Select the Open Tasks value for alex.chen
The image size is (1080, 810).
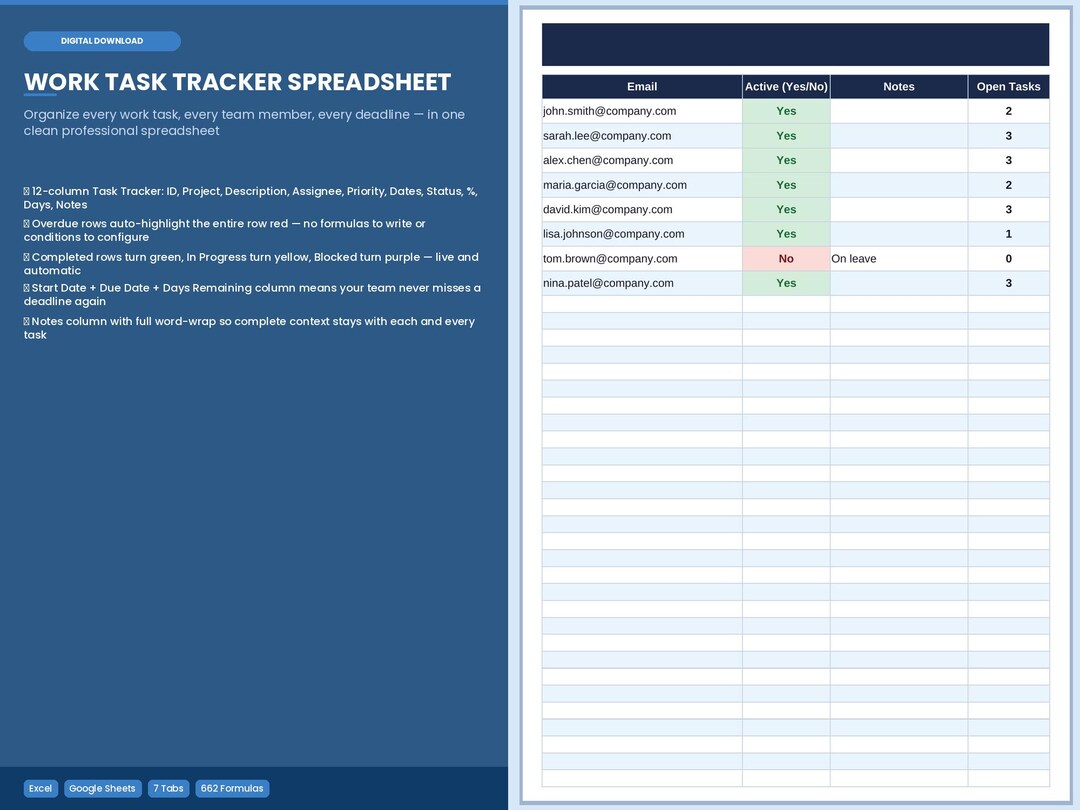pos(1008,160)
